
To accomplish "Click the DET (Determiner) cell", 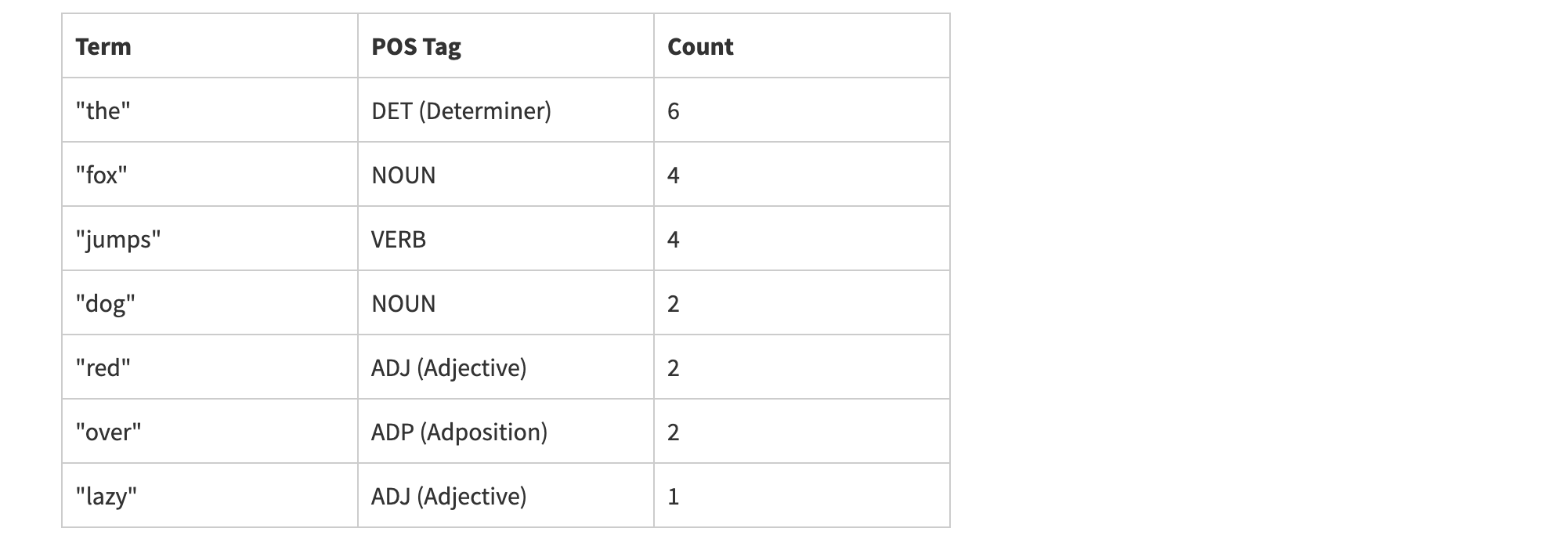I will tap(461, 111).
